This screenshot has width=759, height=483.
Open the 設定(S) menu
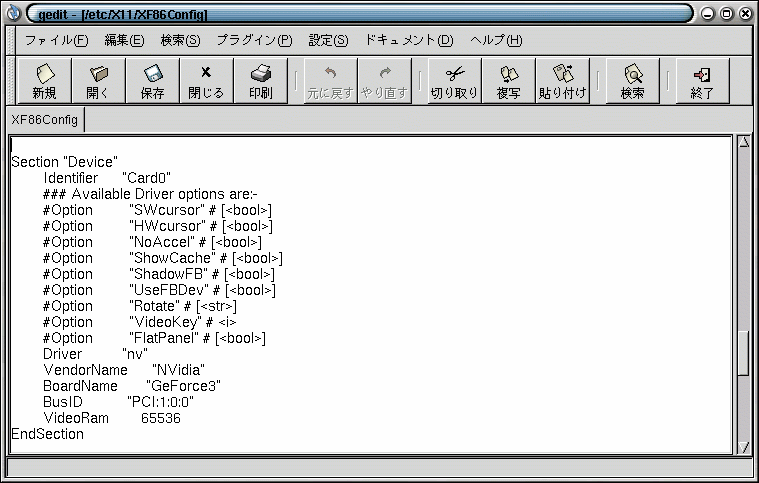coord(328,40)
